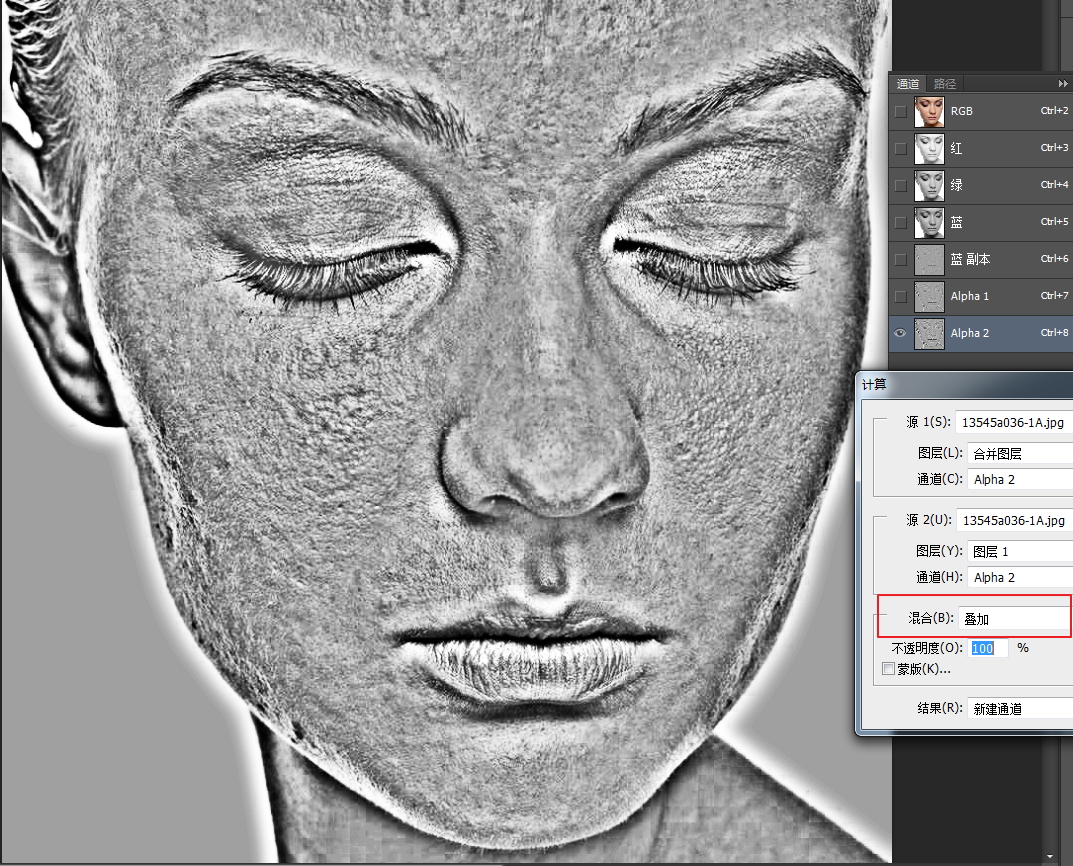Viewport: 1073px width, 866px height.
Task: Click the 蓝 副本 channel thumbnail
Action: point(929,259)
